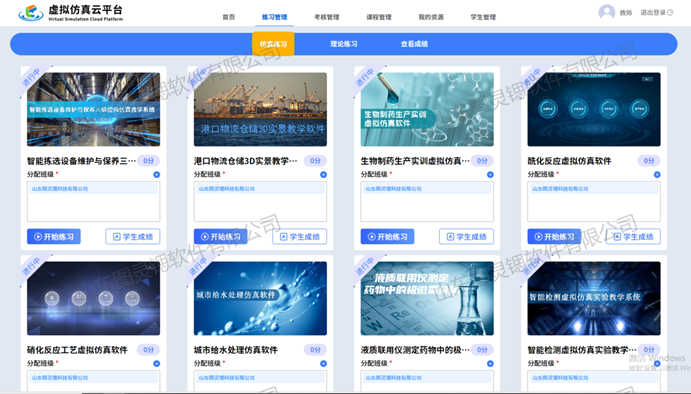
Task: Click the plus icon on the 硝化反应工艺 card
Action: (x=156, y=364)
